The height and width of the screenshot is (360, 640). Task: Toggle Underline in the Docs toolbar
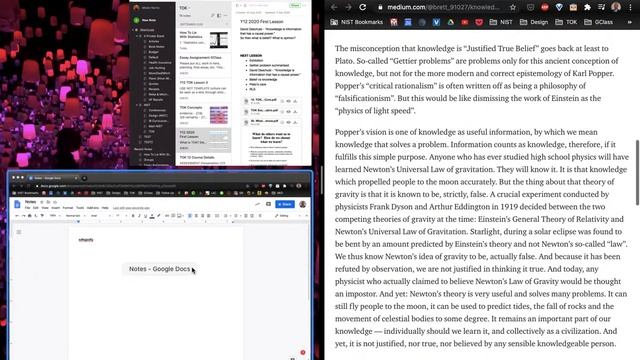click(145, 216)
